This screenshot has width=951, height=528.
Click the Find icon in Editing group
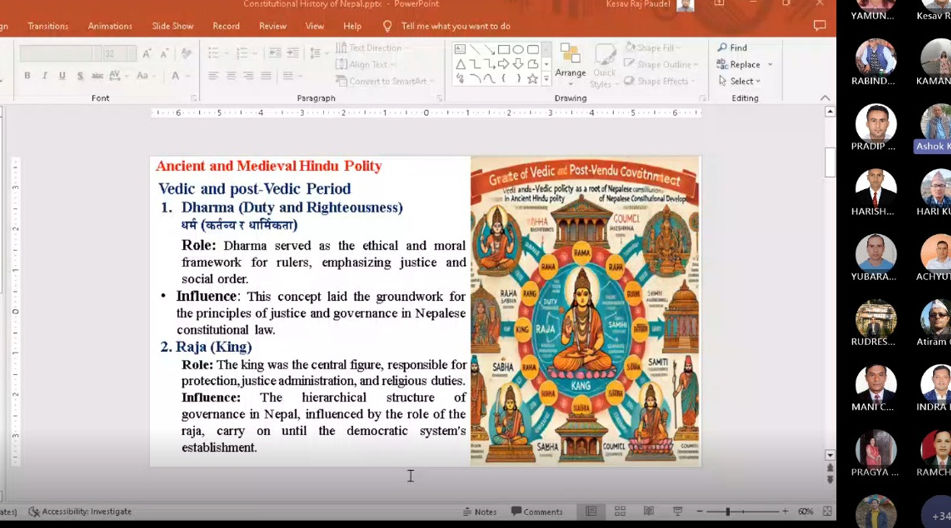point(723,47)
